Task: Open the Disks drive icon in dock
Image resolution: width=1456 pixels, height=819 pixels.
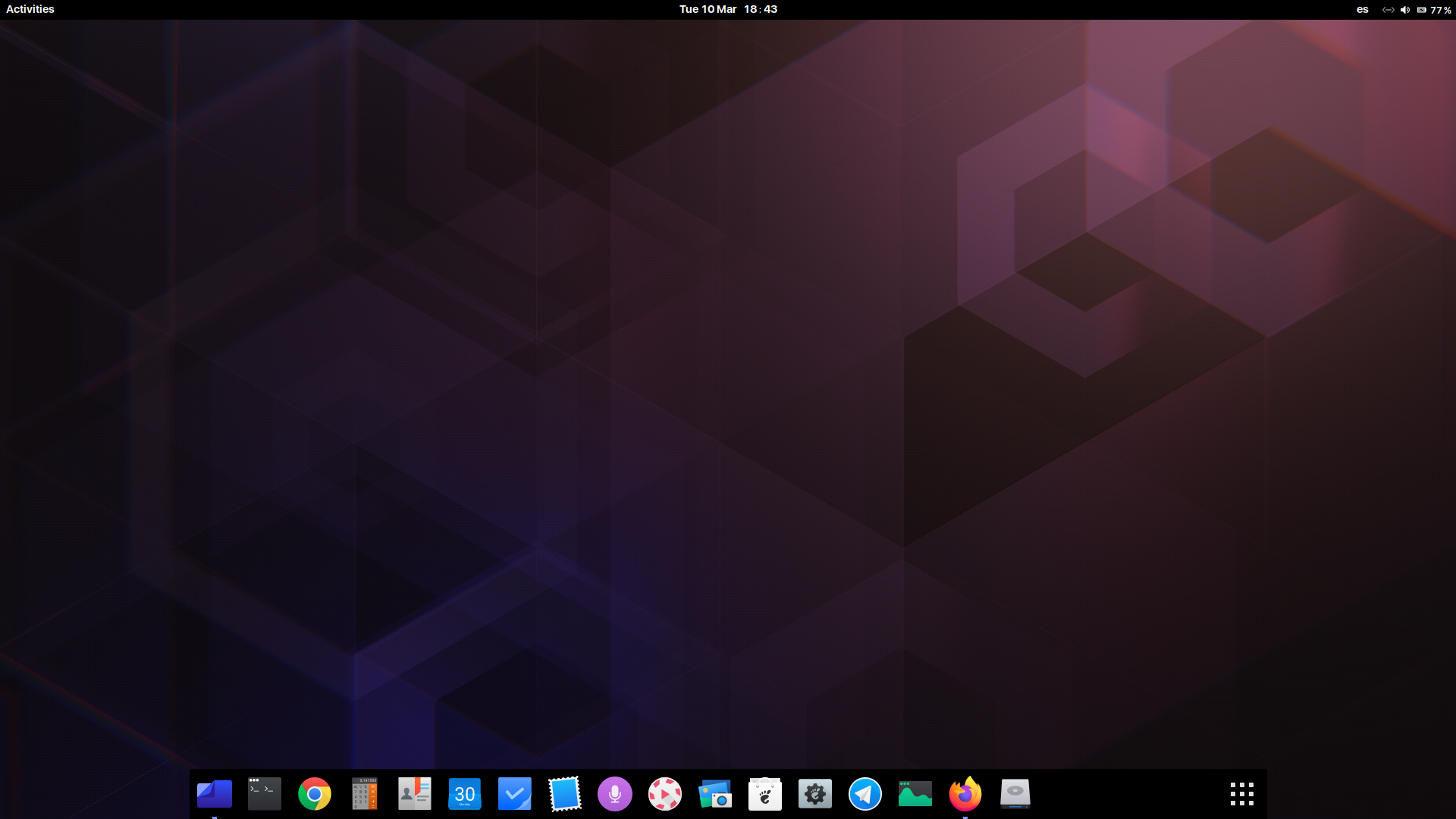Action: 1015,794
